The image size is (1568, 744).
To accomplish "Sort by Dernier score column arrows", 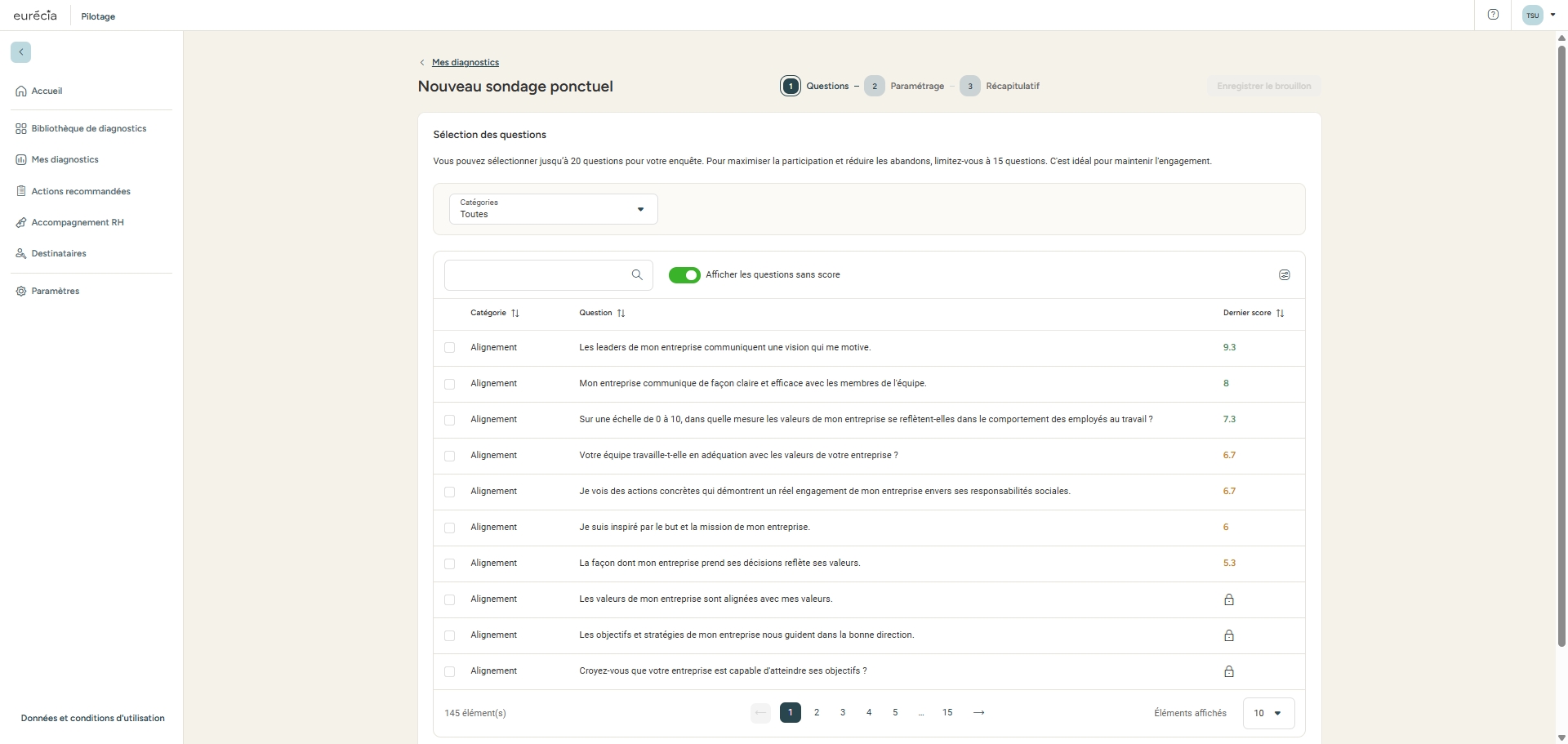I will click(1280, 314).
